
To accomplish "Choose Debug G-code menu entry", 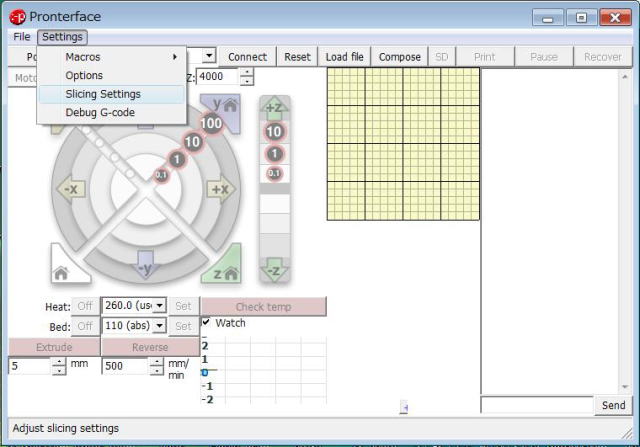I will click(111, 112).
